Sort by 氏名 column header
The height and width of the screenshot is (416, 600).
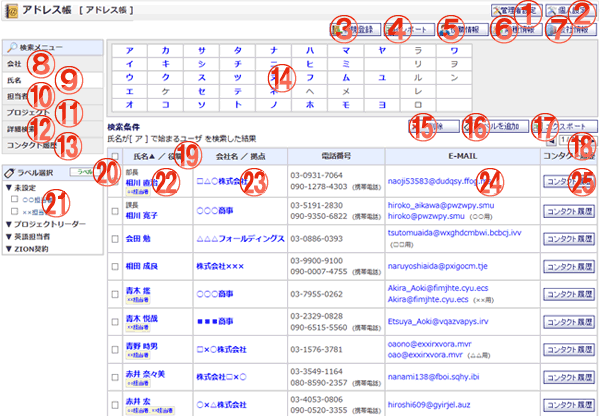143,157
